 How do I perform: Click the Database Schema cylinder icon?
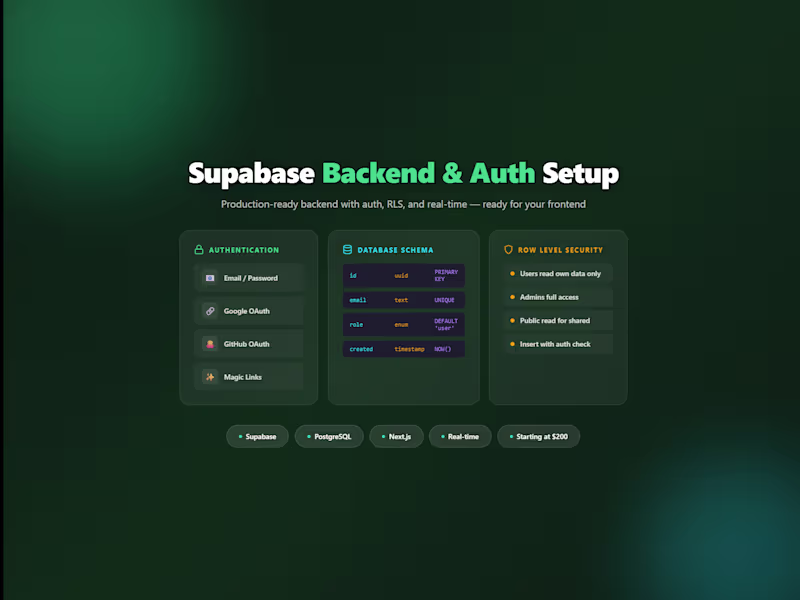tap(347, 249)
